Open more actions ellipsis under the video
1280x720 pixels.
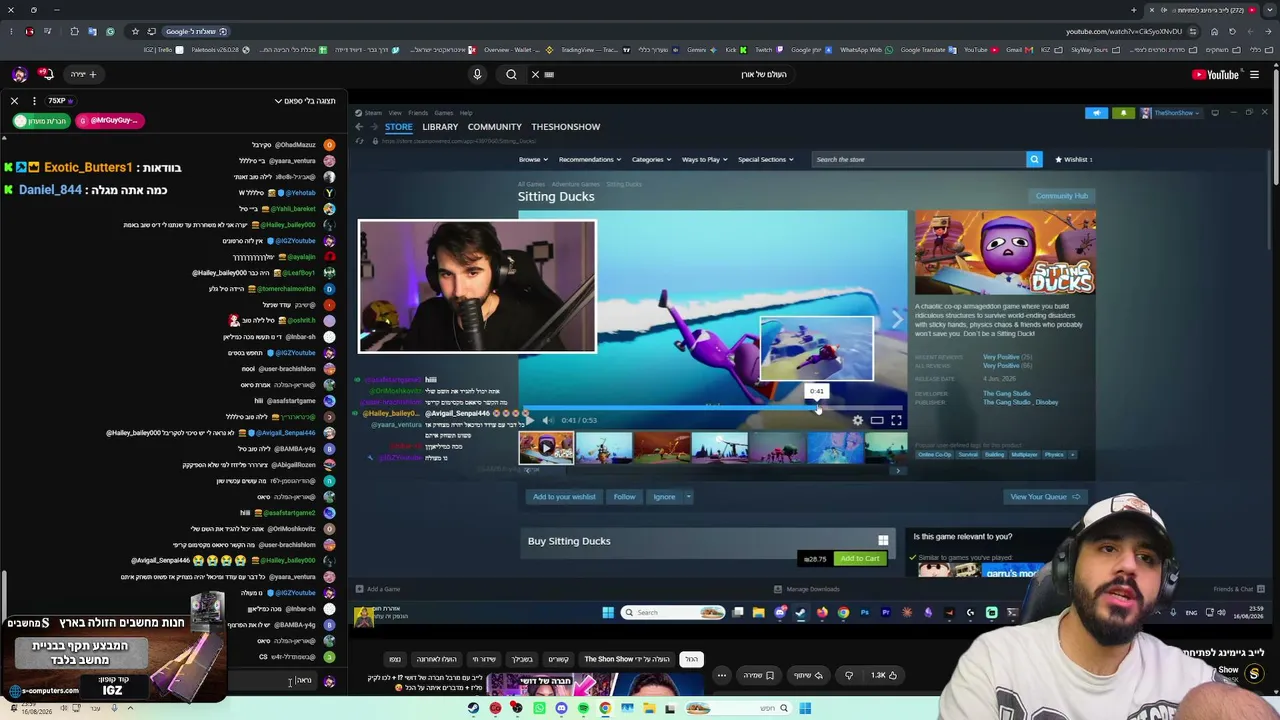(721, 675)
